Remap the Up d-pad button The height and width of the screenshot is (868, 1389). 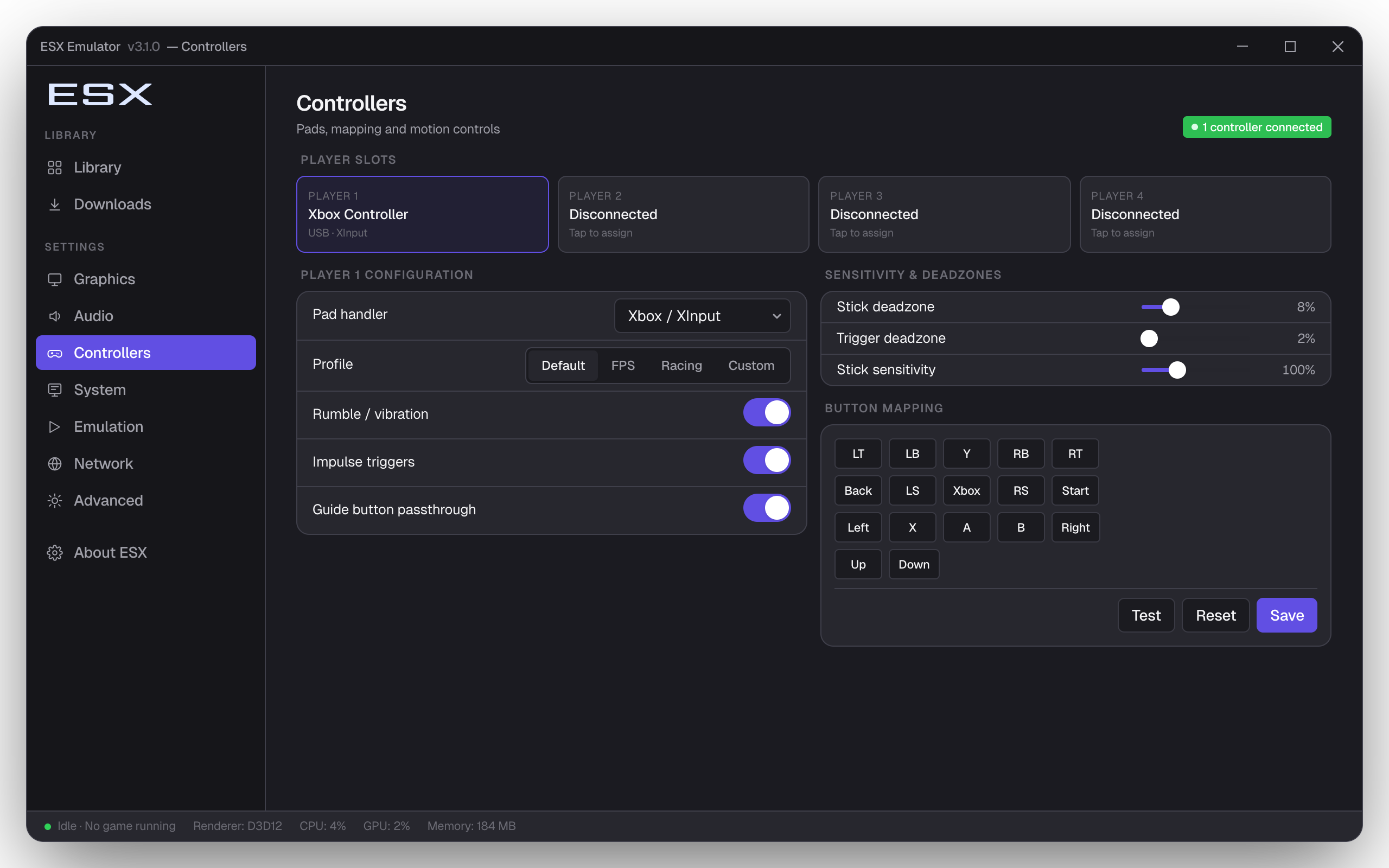pyautogui.click(x=857, y=564)
